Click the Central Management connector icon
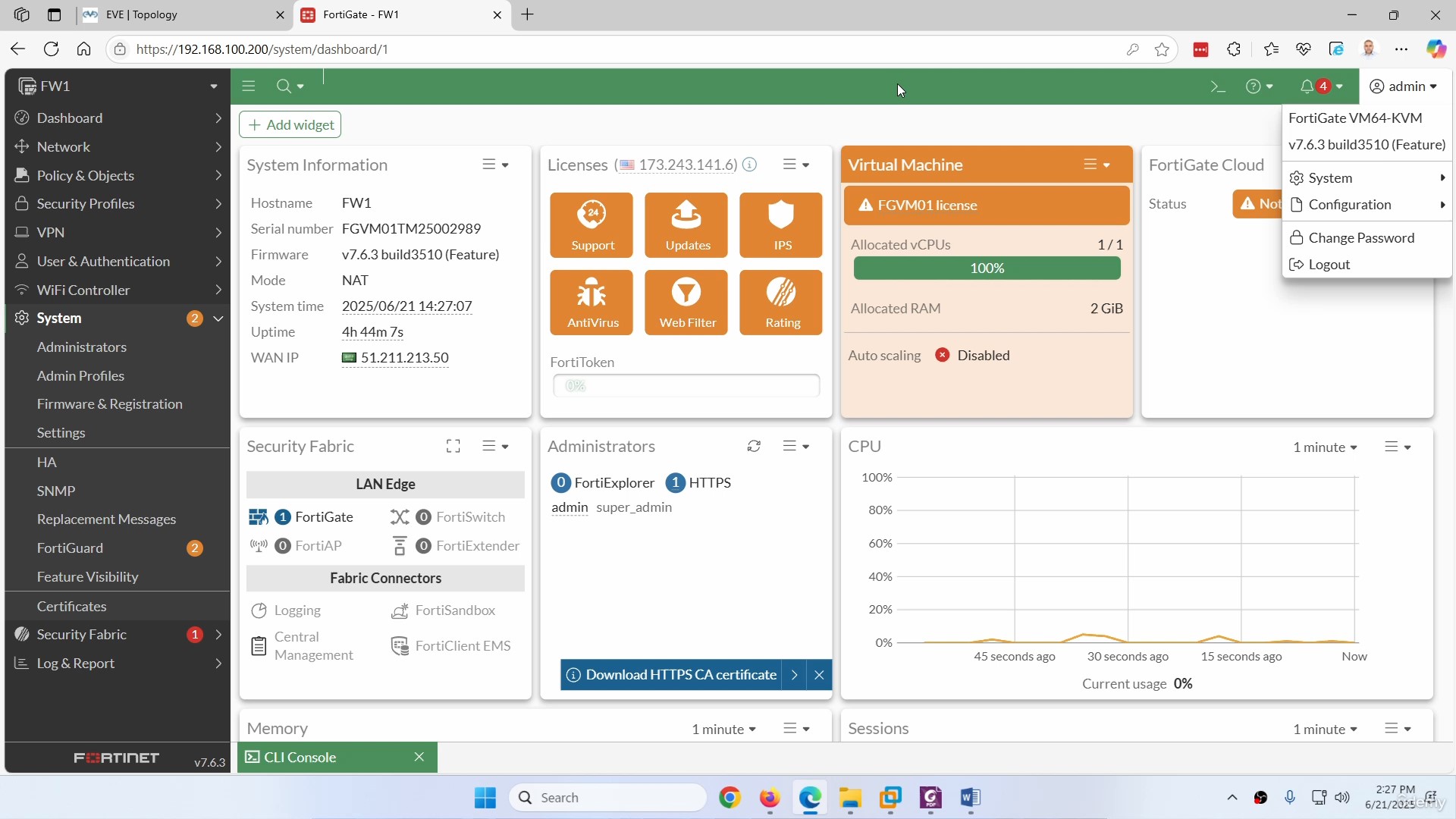Screen dimensions: 1456x819 pos(259,646)
